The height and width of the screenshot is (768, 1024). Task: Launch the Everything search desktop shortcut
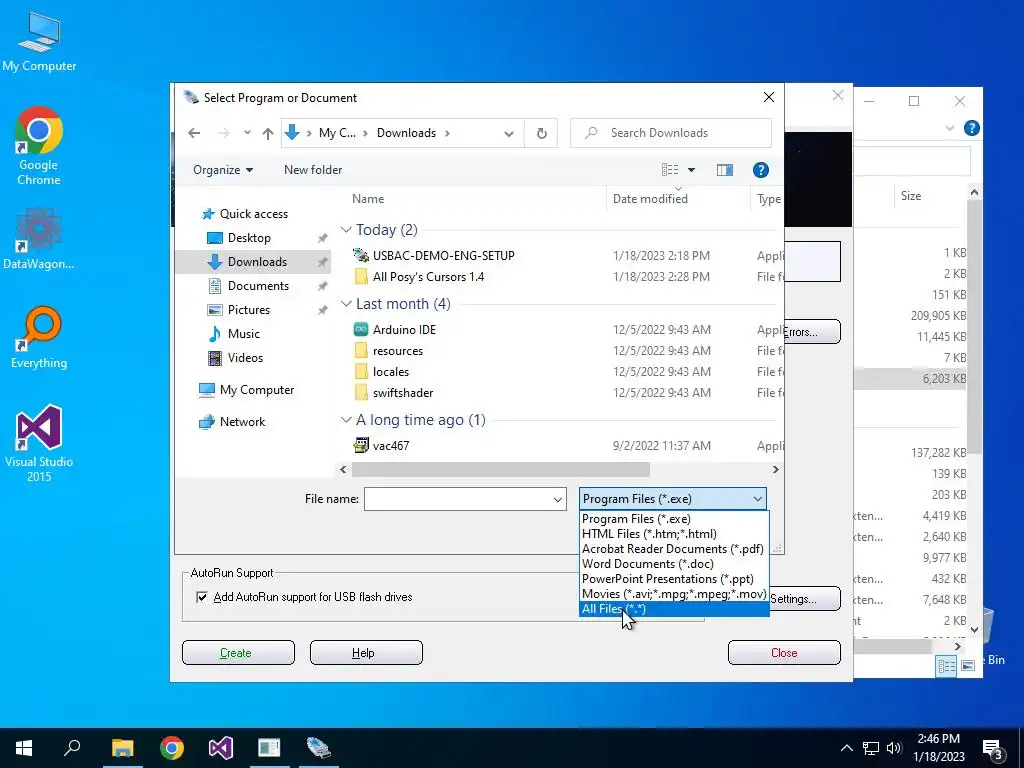tap(39, 338)
